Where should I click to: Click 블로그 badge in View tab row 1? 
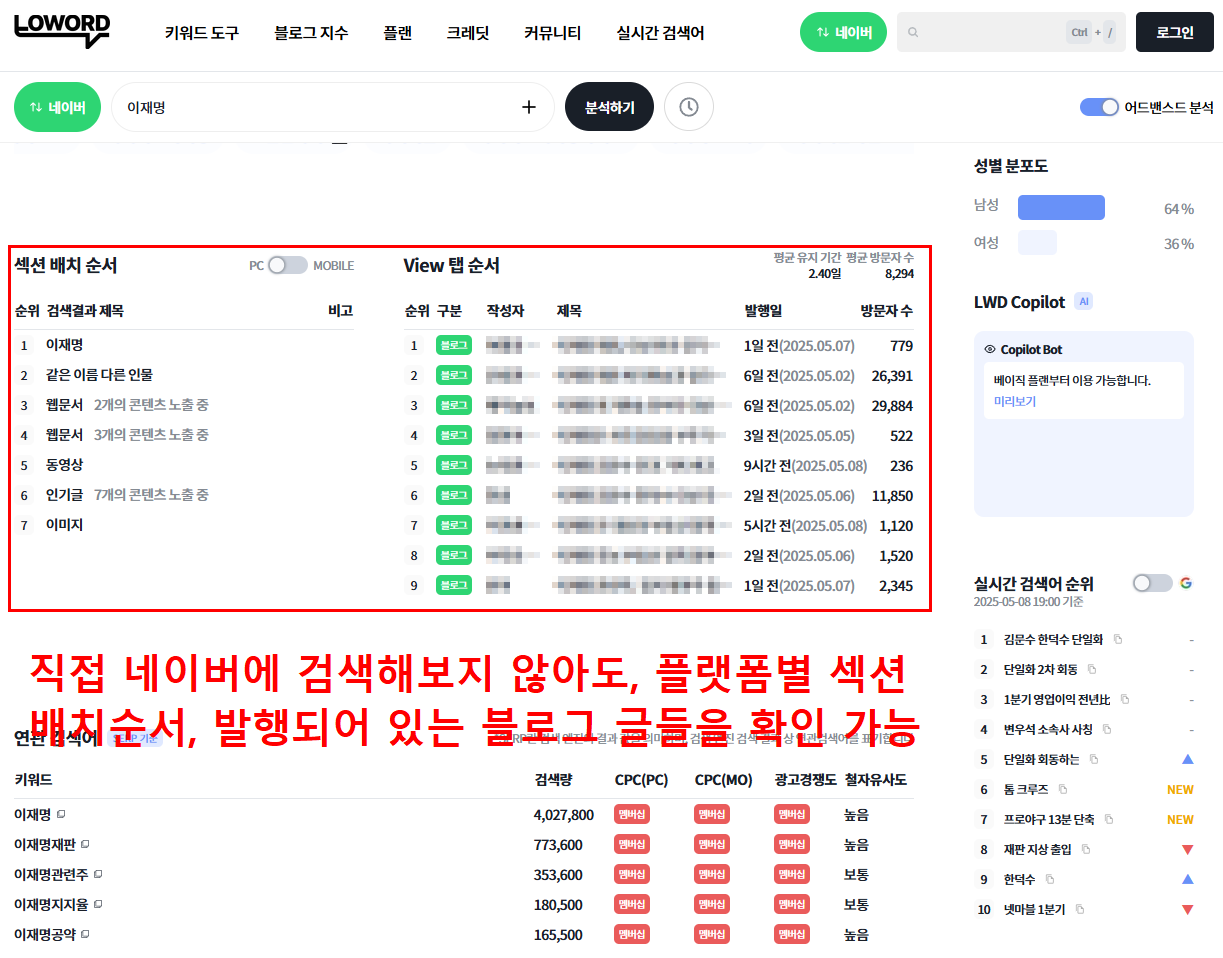tap(453, 346)
